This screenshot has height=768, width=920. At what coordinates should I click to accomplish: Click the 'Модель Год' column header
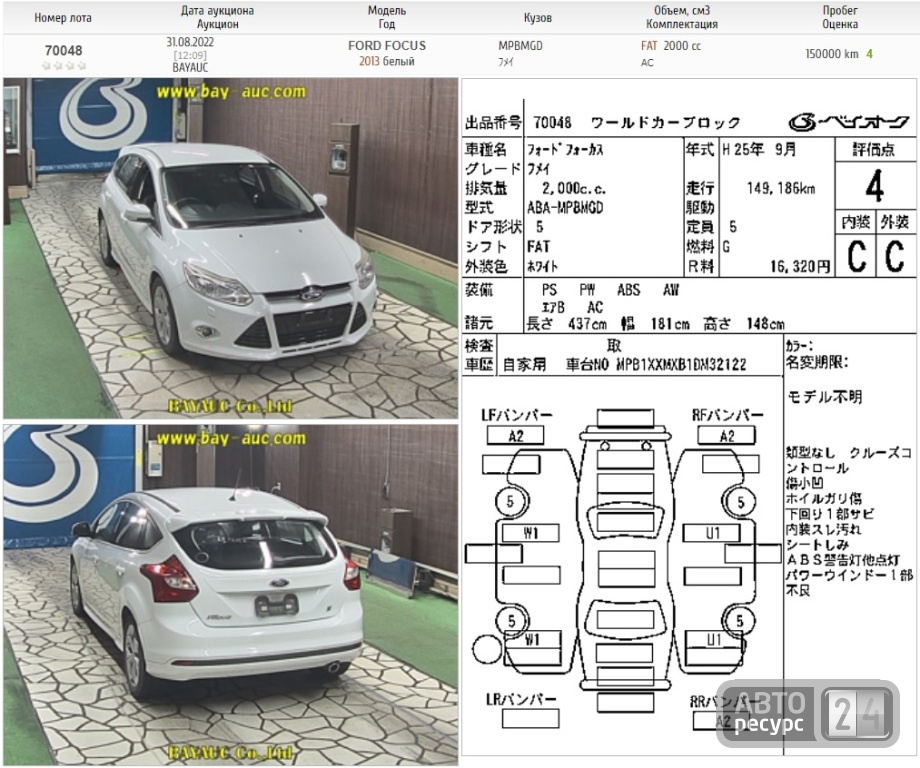coord(387,18)
